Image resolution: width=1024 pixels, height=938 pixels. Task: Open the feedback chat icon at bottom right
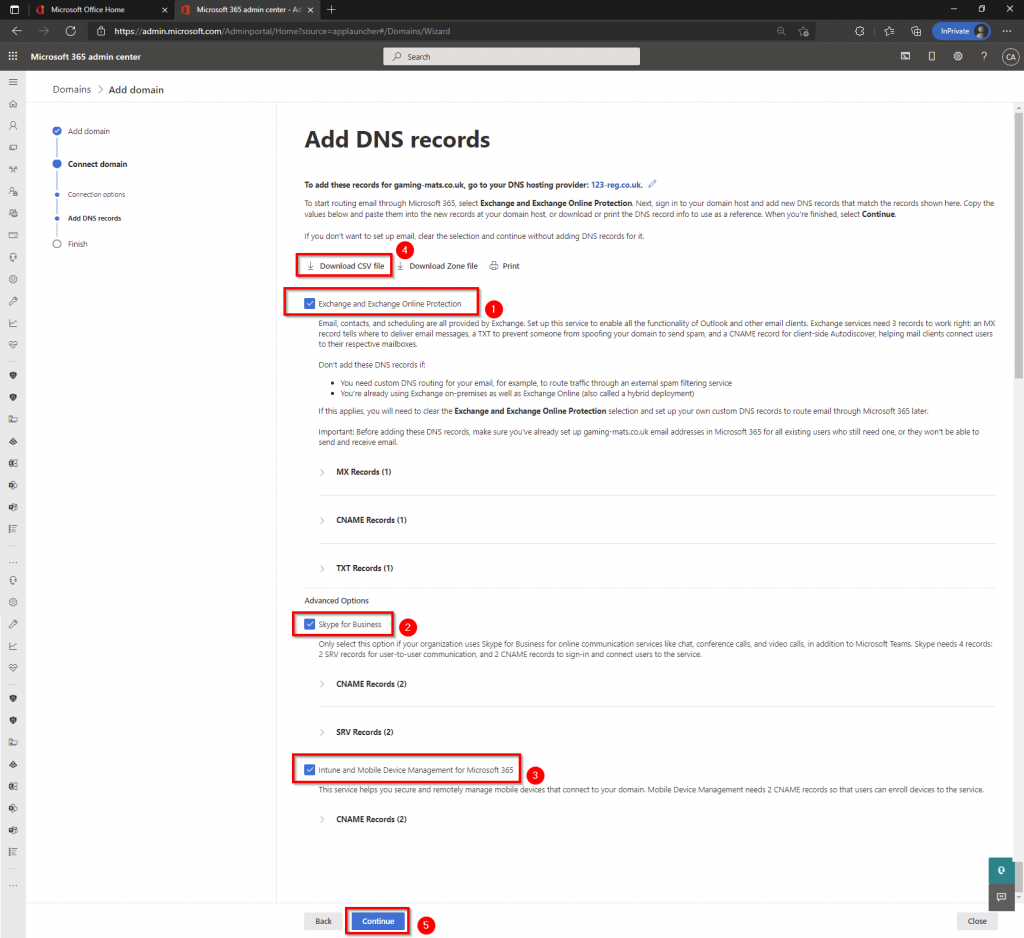(1001, 897)
